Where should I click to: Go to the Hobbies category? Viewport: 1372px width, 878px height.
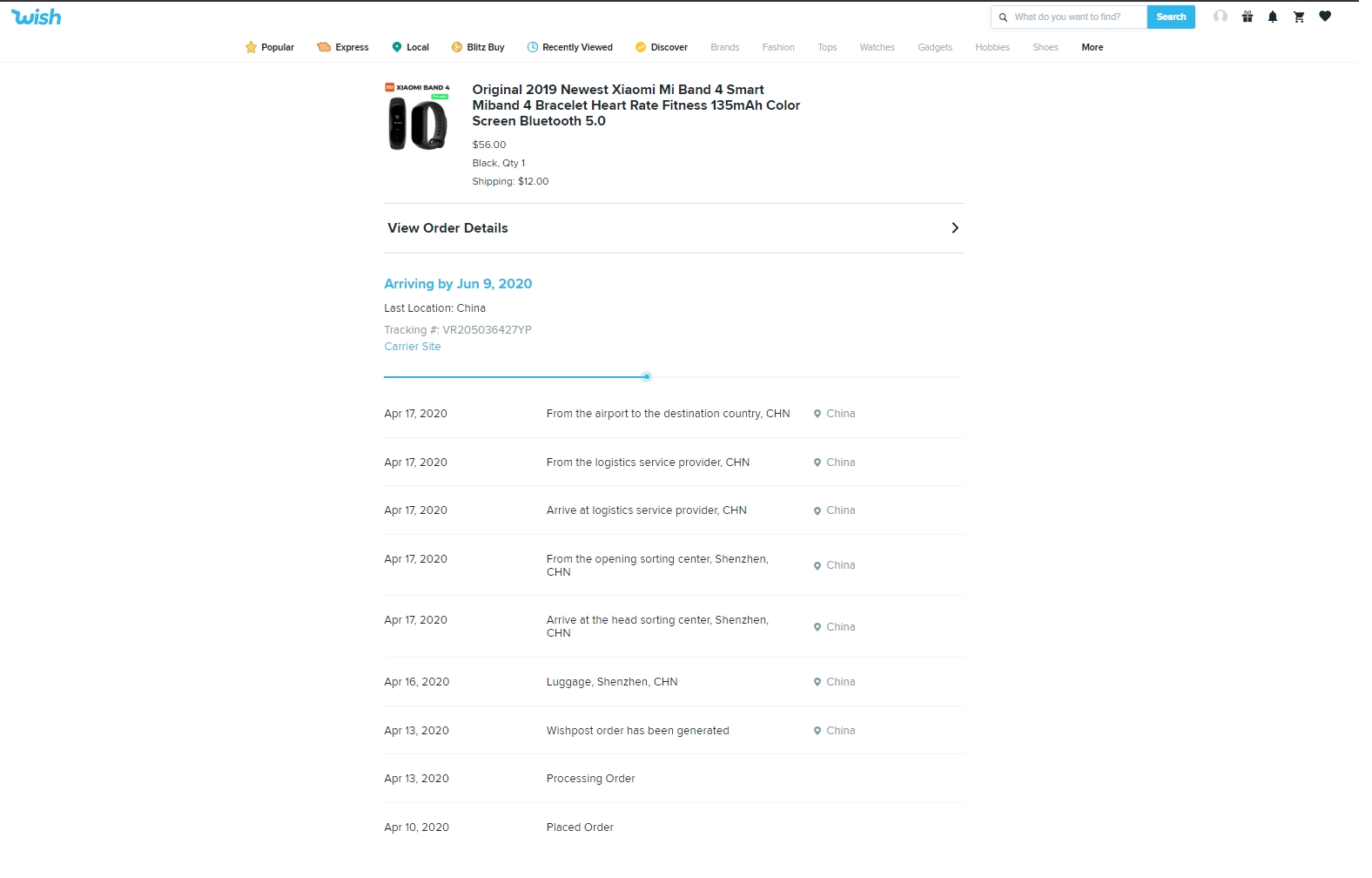(992, 47)
